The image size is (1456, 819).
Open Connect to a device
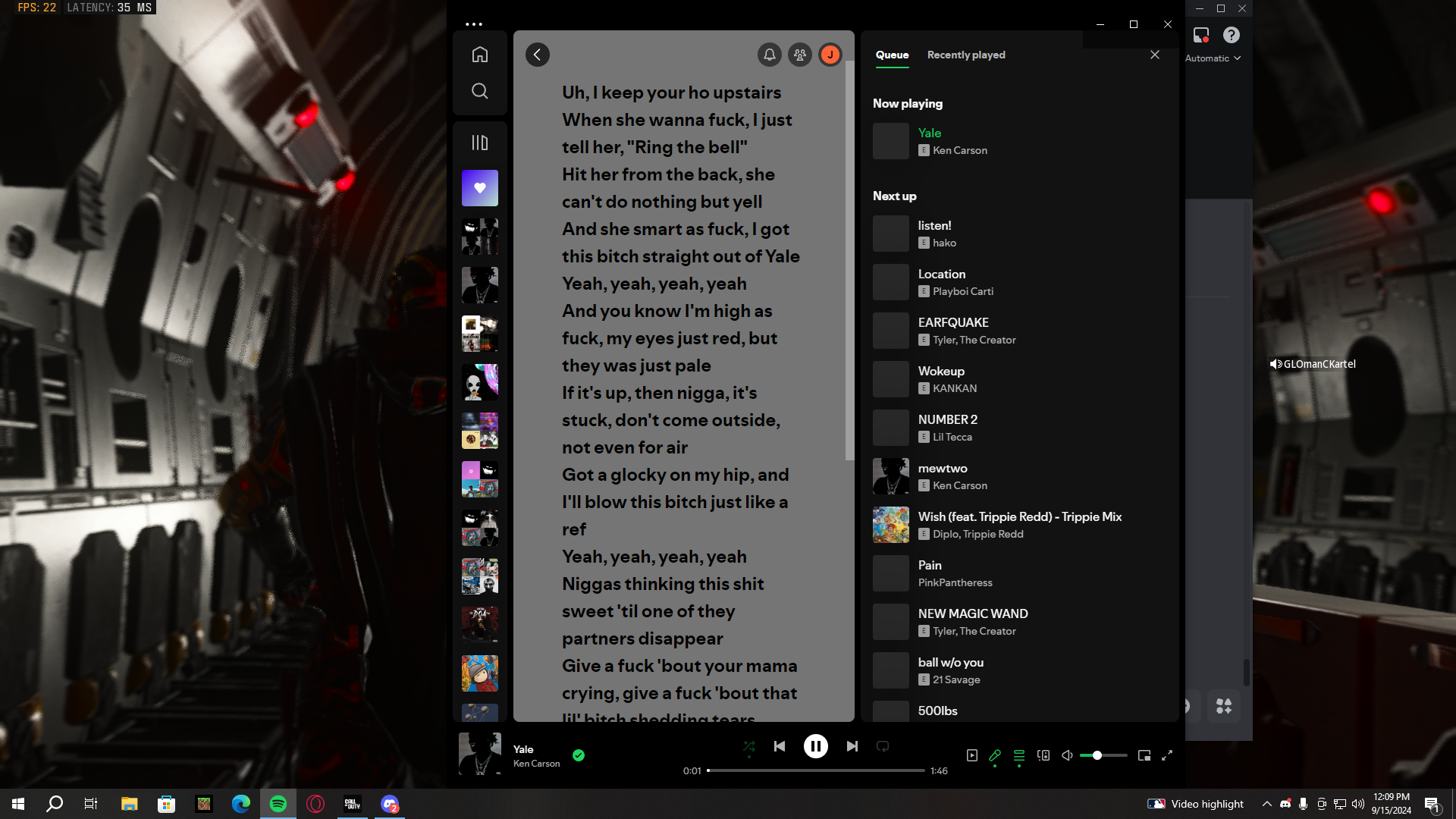pos(1043,755)
